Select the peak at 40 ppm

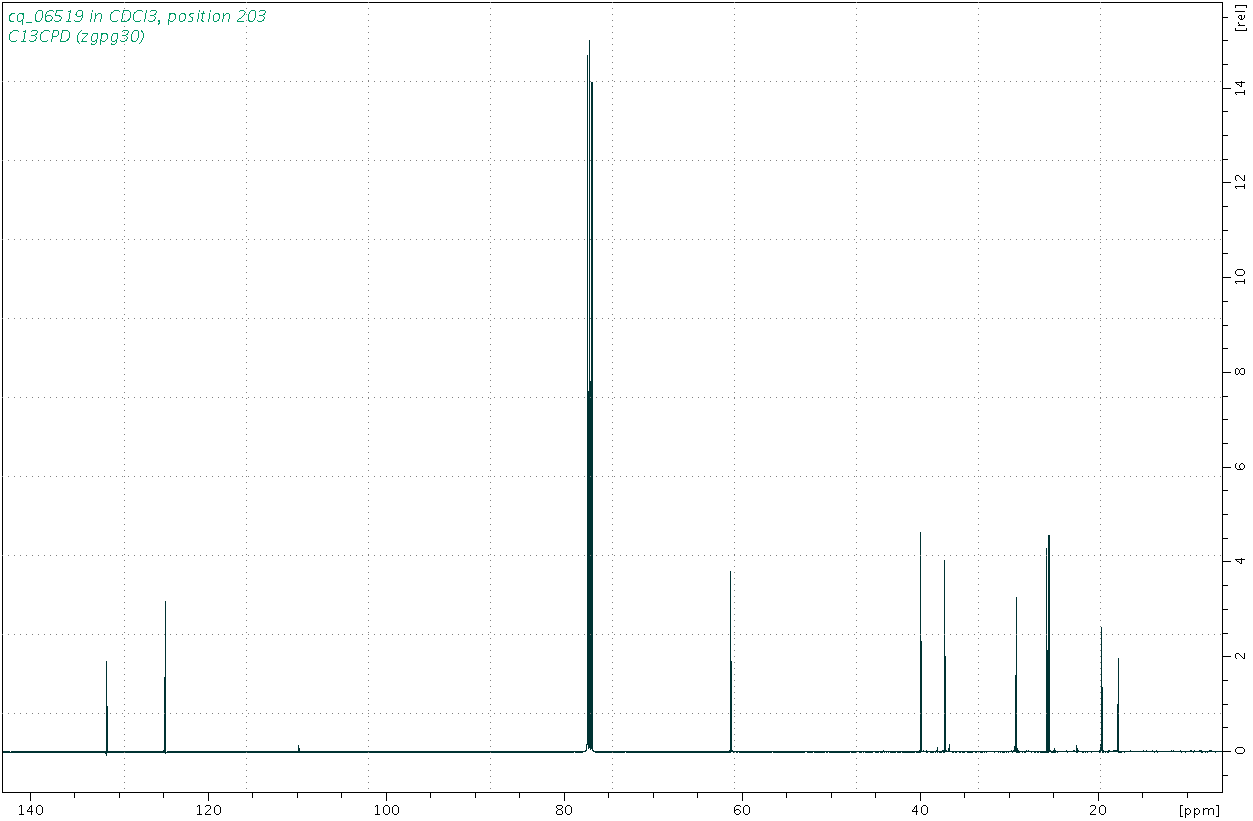920,641
